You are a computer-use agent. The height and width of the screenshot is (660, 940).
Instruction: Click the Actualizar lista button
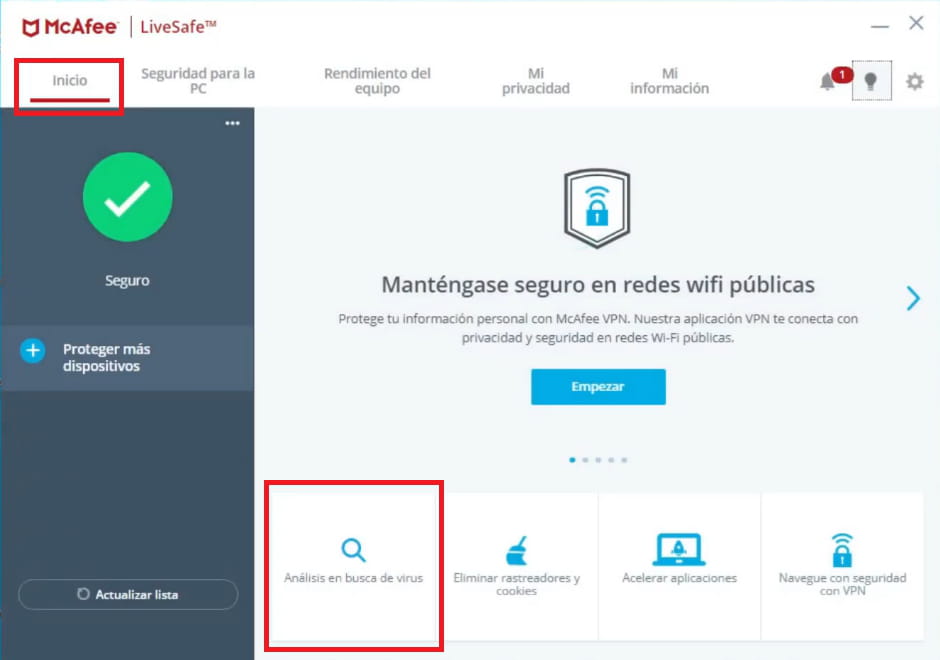click(128, 594)
